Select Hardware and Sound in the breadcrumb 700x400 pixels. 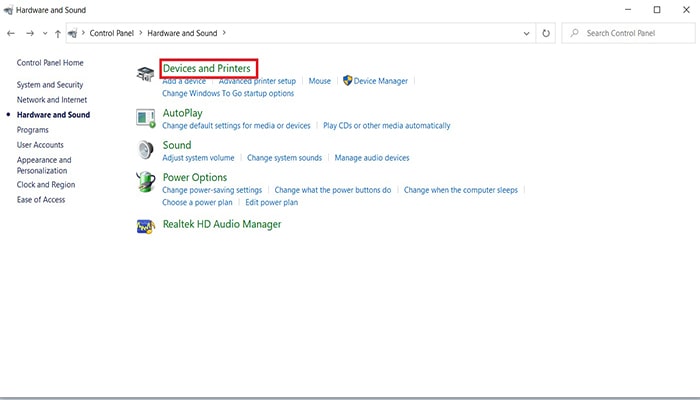pyautogui.click(x=182, y=33)
